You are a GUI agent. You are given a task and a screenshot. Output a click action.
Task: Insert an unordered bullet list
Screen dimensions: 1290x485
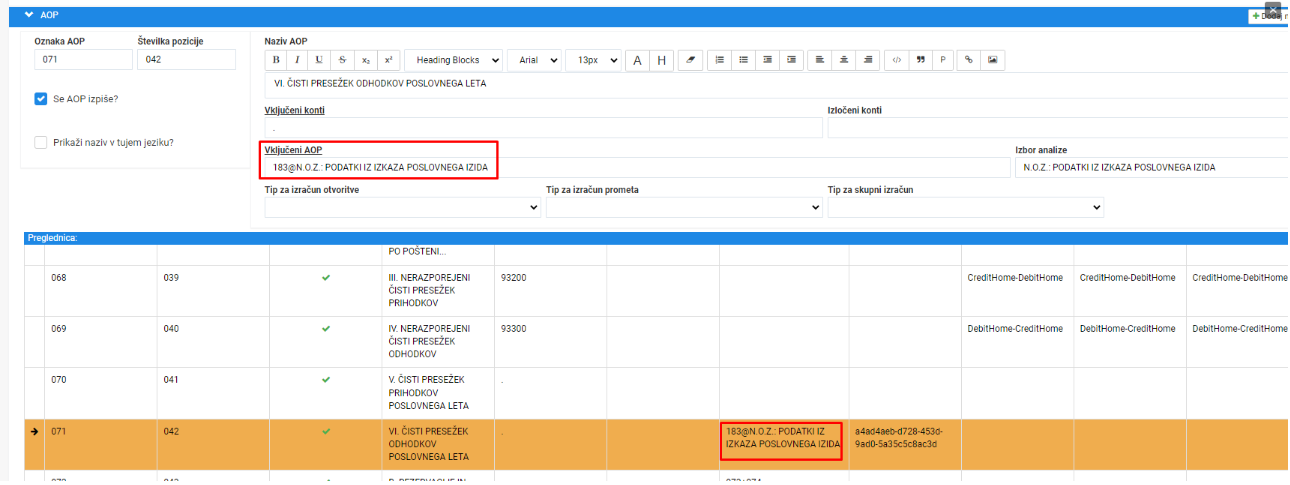point(743,60)
